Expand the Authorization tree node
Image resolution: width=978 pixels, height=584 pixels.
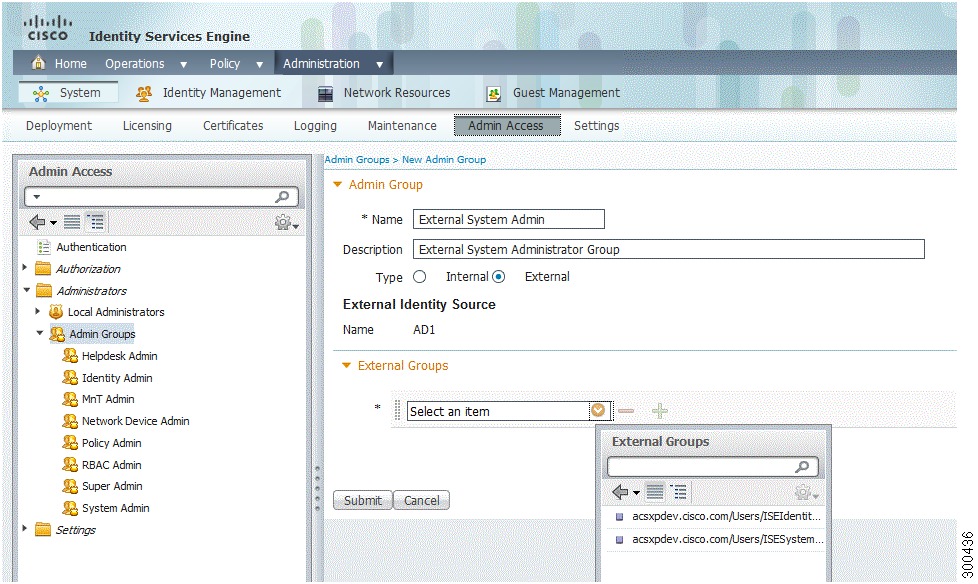(x=24, y=267)
